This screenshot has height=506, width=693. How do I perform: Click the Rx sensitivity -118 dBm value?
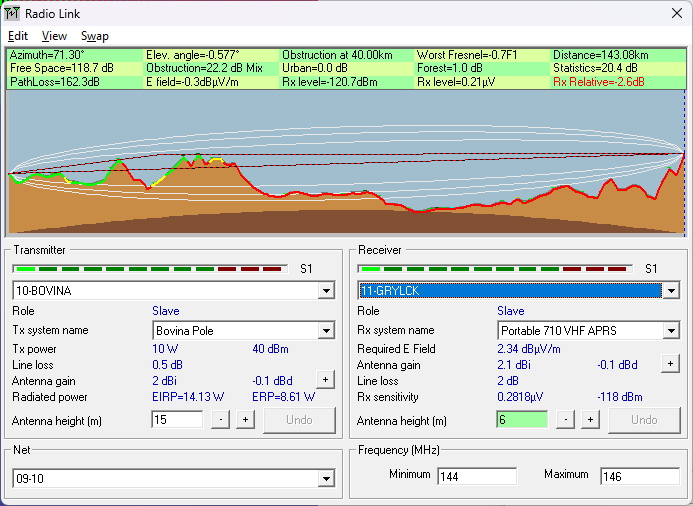tap(619, 397)
